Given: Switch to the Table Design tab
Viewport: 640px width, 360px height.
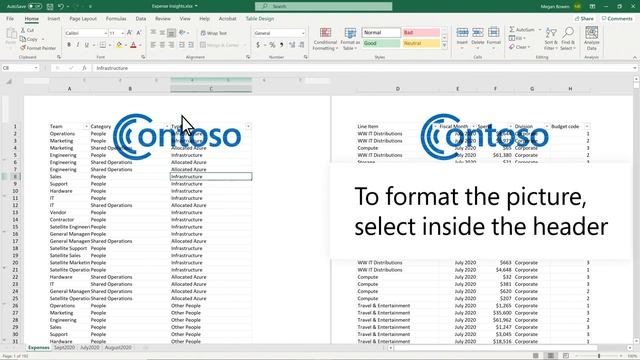Looking at the screenshot, I should pos(260,19).
